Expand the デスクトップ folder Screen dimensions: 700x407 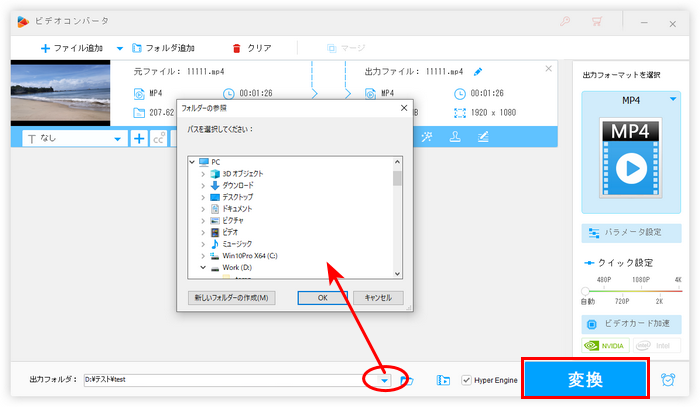tap(203, 197)
